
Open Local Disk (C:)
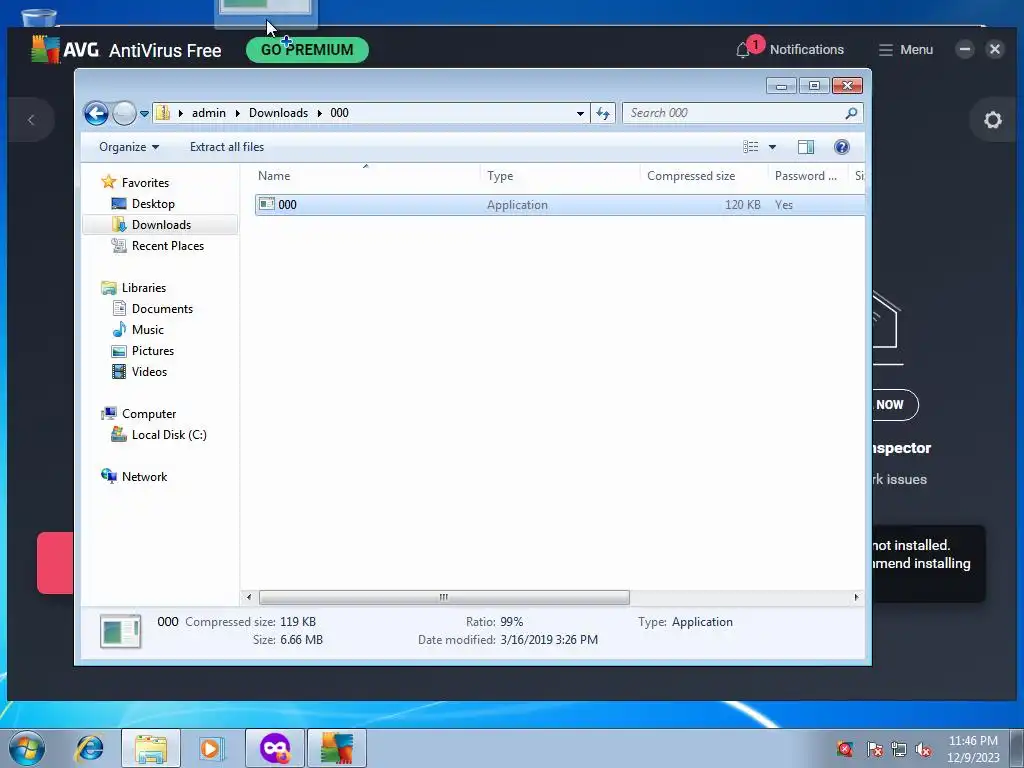(168, 435)
